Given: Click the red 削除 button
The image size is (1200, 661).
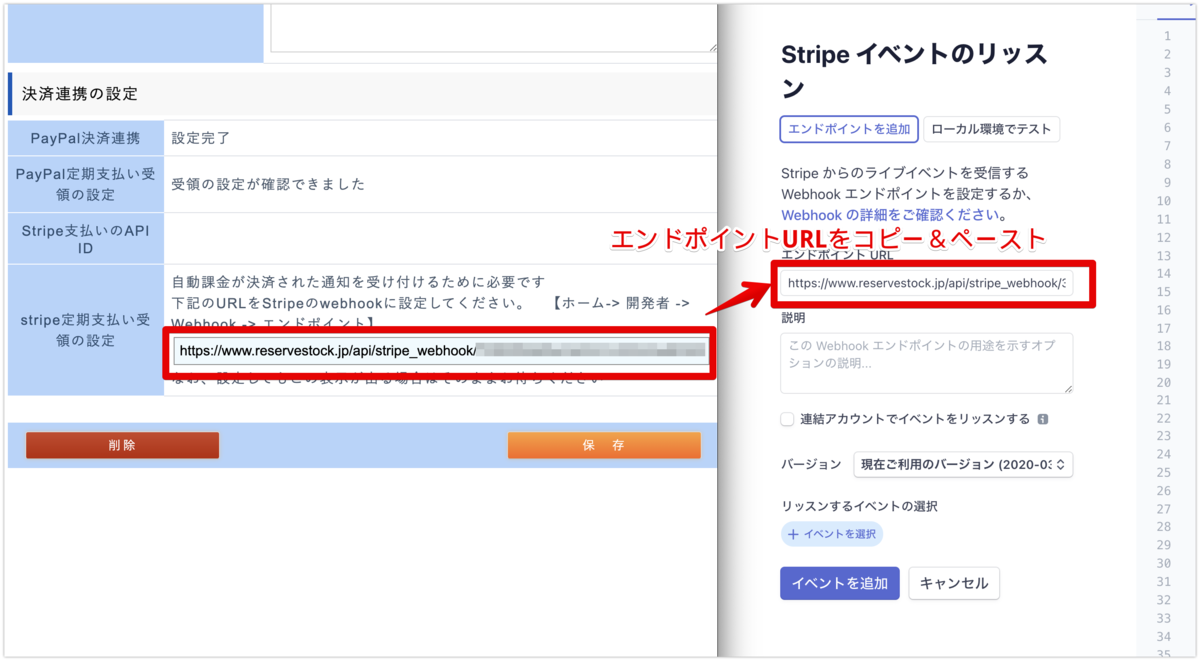Looking at the screenshot, I should [122, 445].
